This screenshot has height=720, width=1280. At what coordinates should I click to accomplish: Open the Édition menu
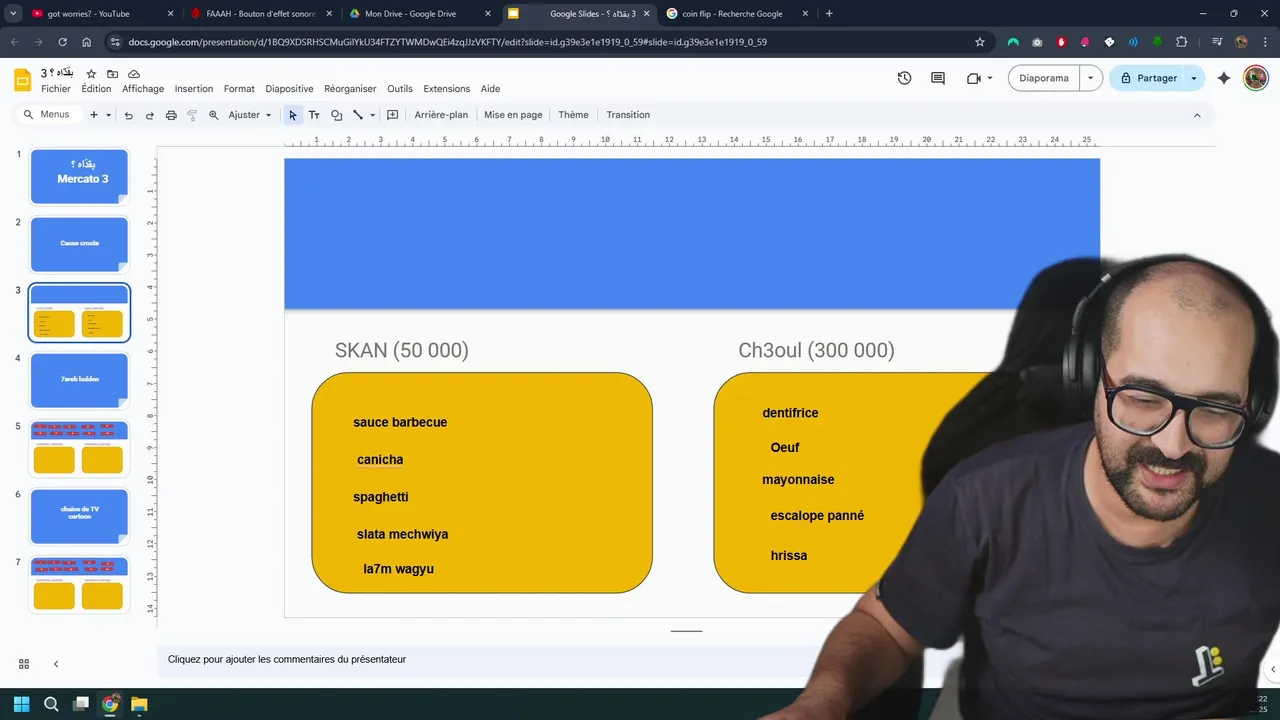pos(97,89)
